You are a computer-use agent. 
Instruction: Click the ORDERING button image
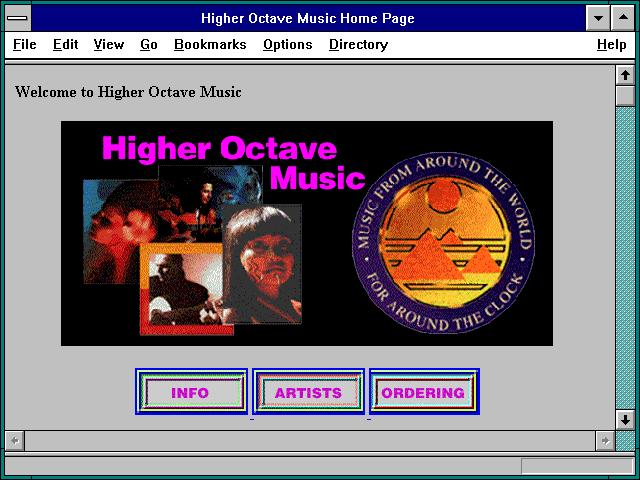(424, 392)
